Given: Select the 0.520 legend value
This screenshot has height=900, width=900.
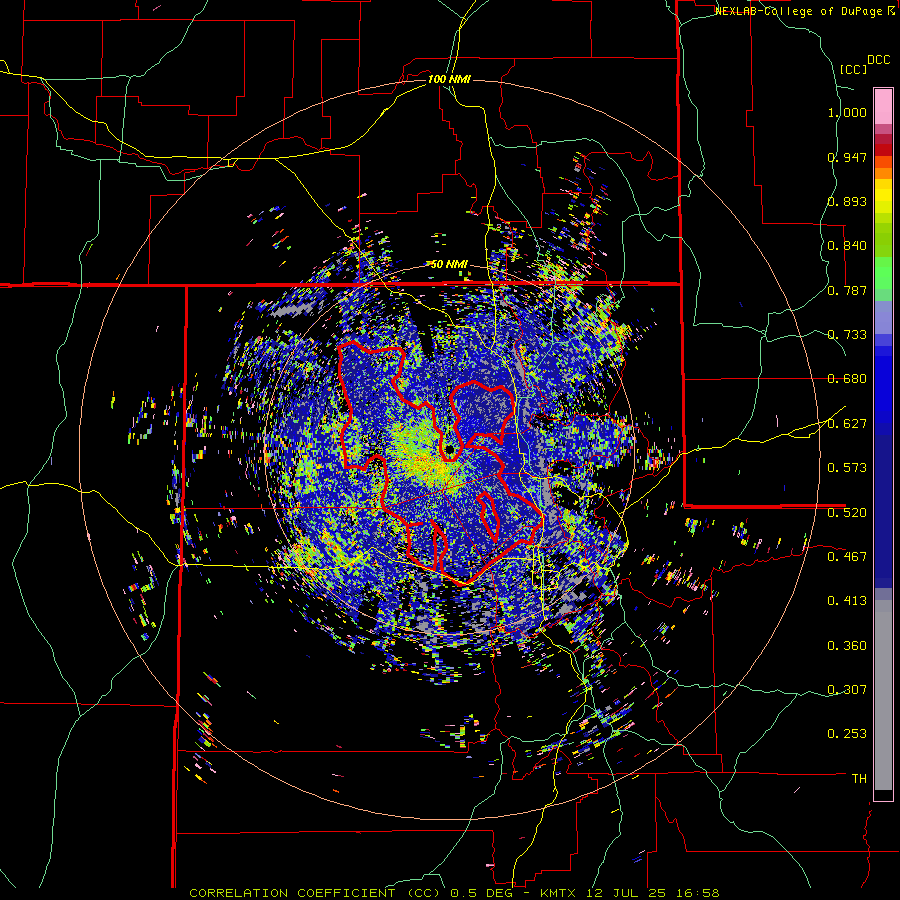Looking at the screenshot, I should (x=847, y=512).
